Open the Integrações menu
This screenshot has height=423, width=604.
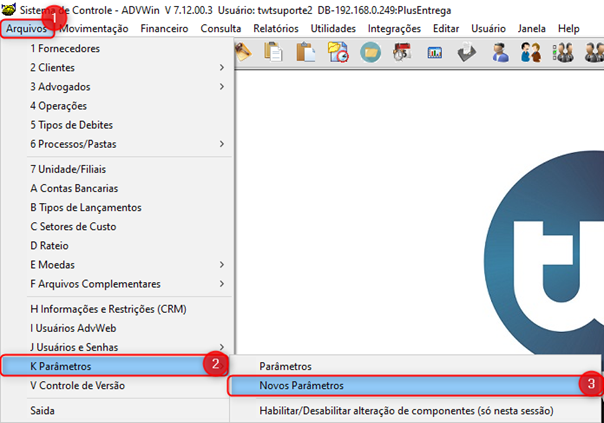tap(394, 29)
